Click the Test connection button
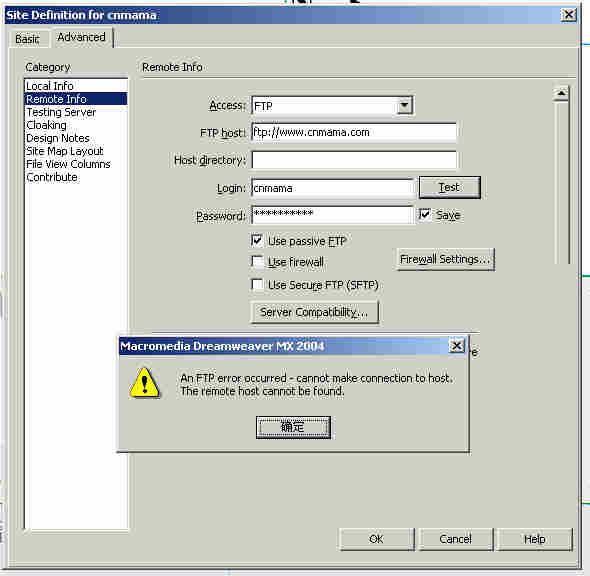The height and width of the screenshot is (576, 590). 449,187
